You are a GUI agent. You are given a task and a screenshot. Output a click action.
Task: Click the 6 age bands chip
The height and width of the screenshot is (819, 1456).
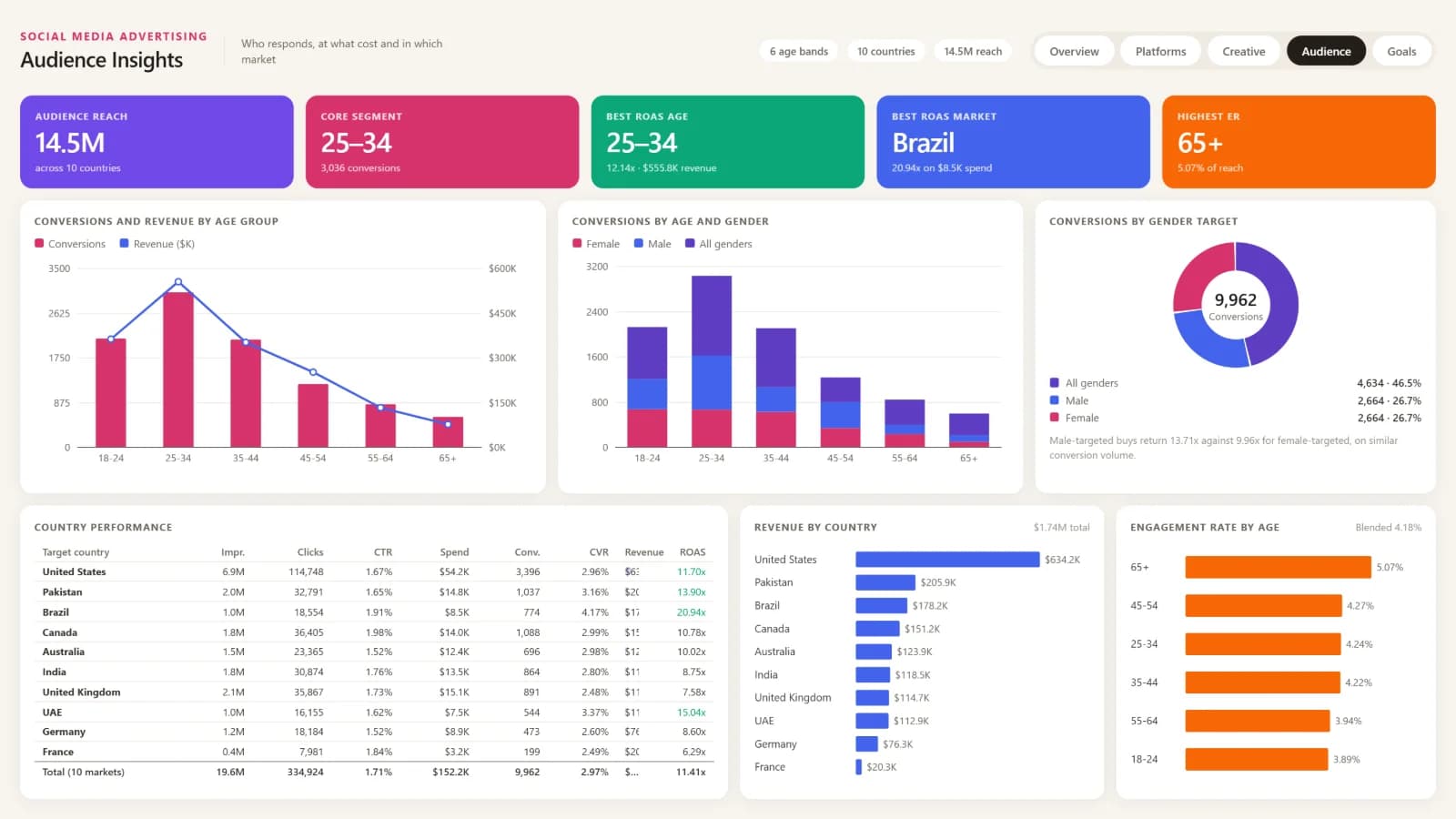point(799,51)
